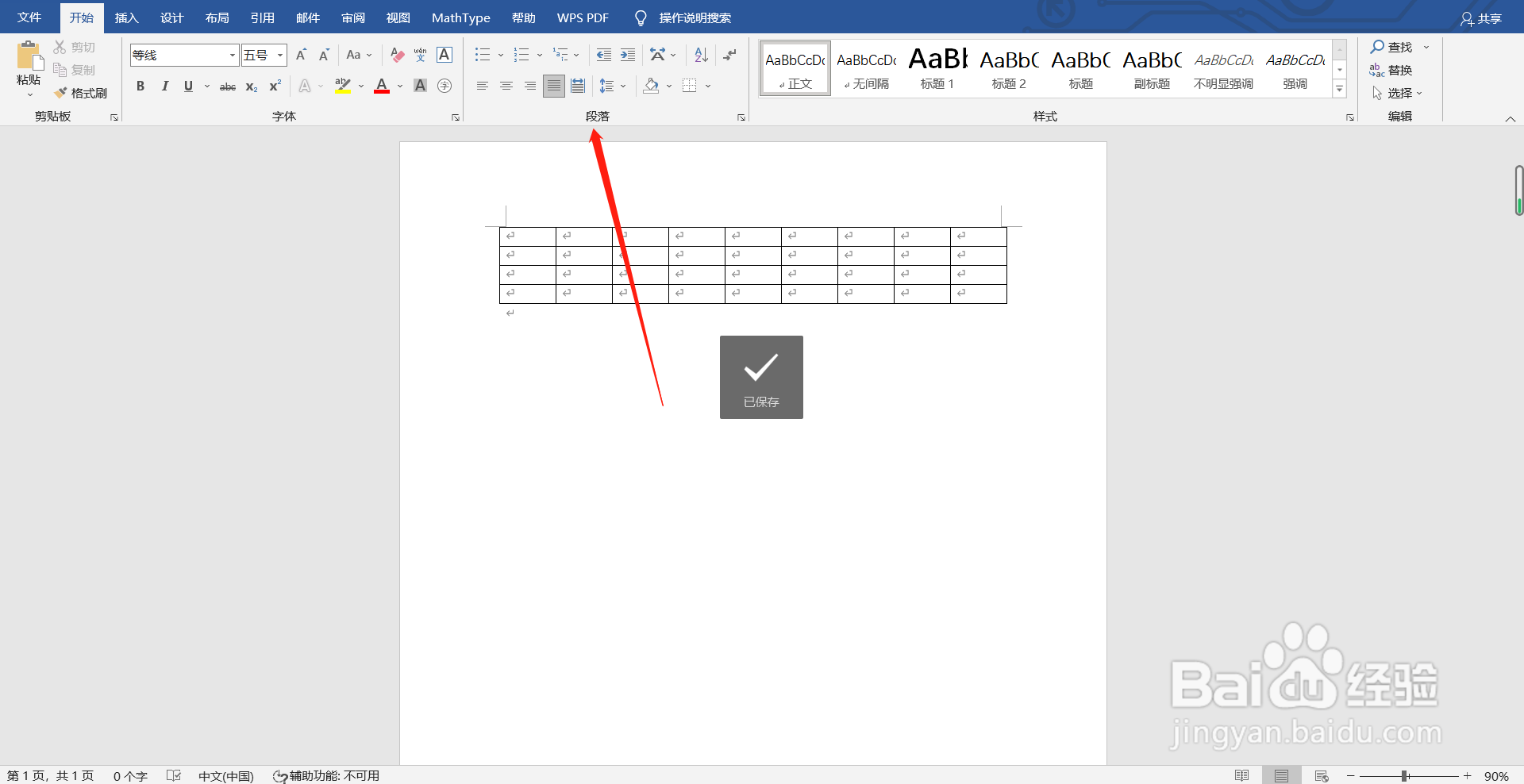1524x784 pixels.
Task: Click the shading paint bucket icon
Action: pyautogui.click(x=651, y=86)
